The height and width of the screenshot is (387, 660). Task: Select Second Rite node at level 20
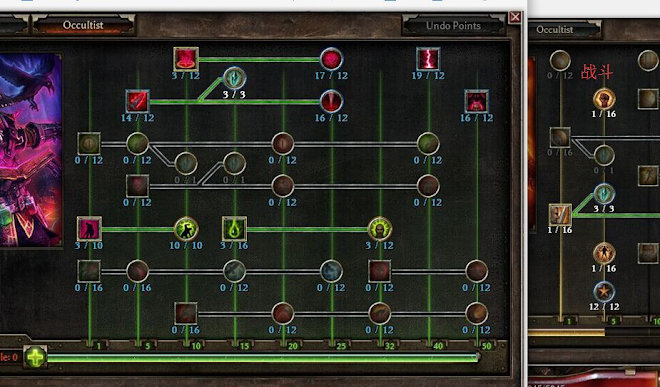click(x=283, y=186)
